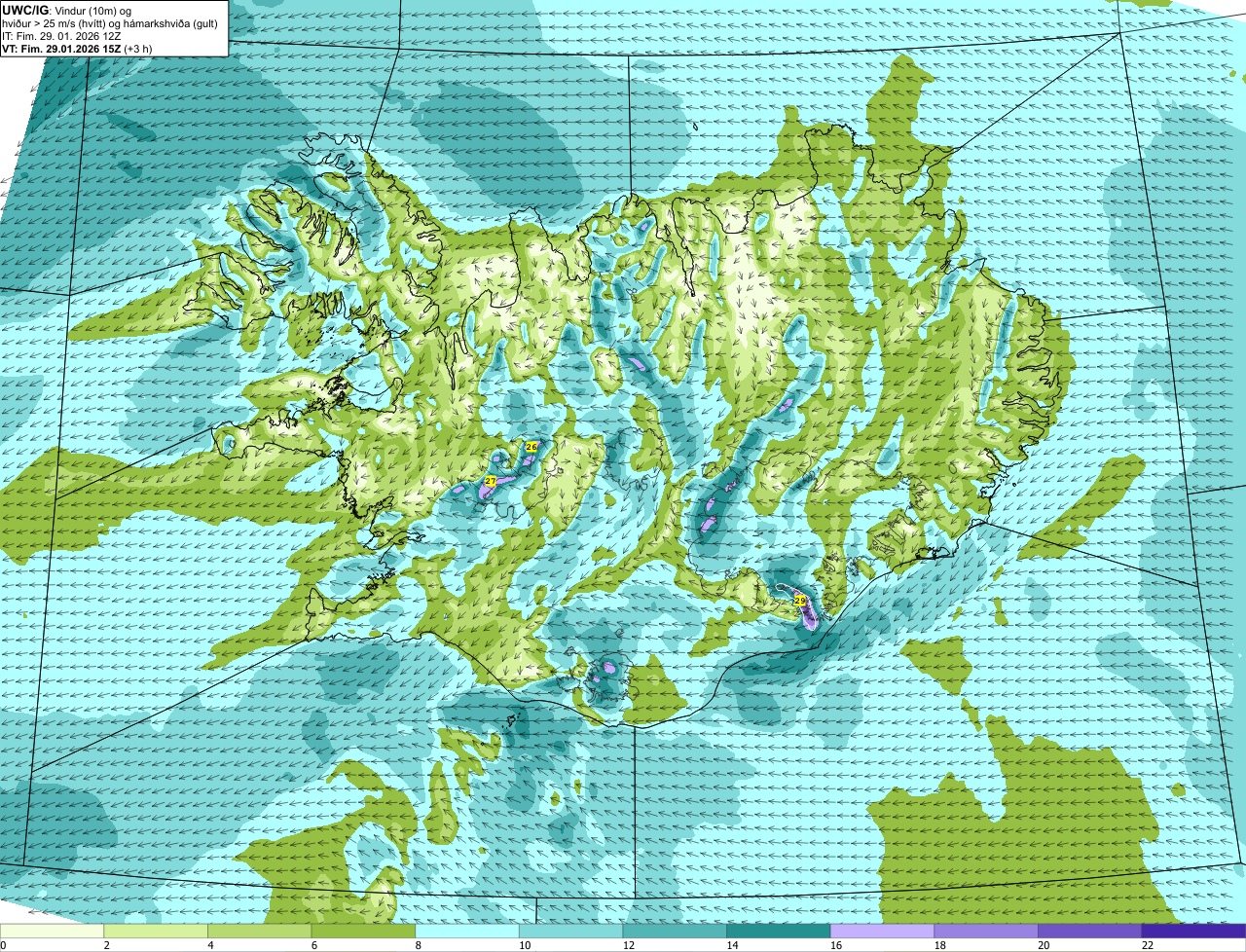Pick the 16–18 m/s lavender swatch
Screen dimensions: 1246x952
(x=882, y=932)
